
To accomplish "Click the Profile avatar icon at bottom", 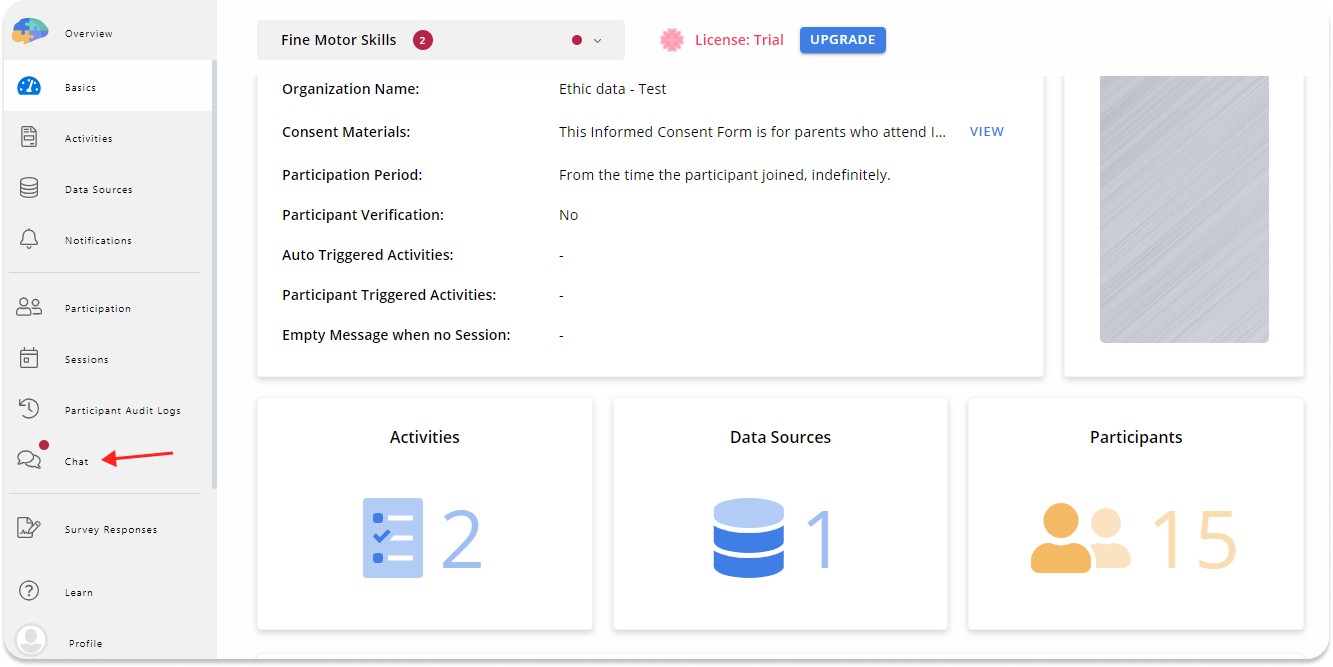I will (x=30, y=640).
